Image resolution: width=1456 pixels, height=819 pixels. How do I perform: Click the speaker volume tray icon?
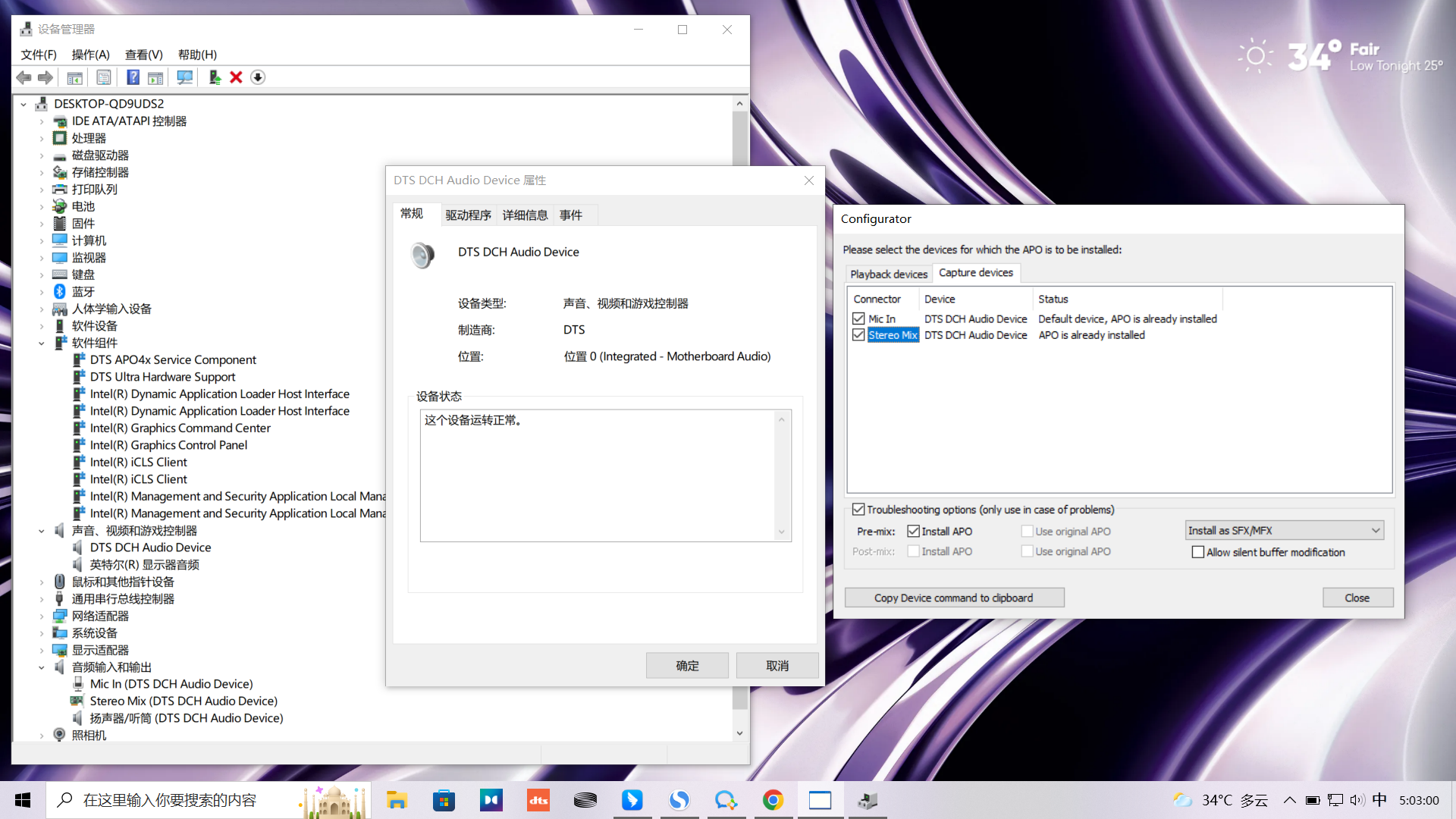pyautogui.click(x=1357, y=800)
